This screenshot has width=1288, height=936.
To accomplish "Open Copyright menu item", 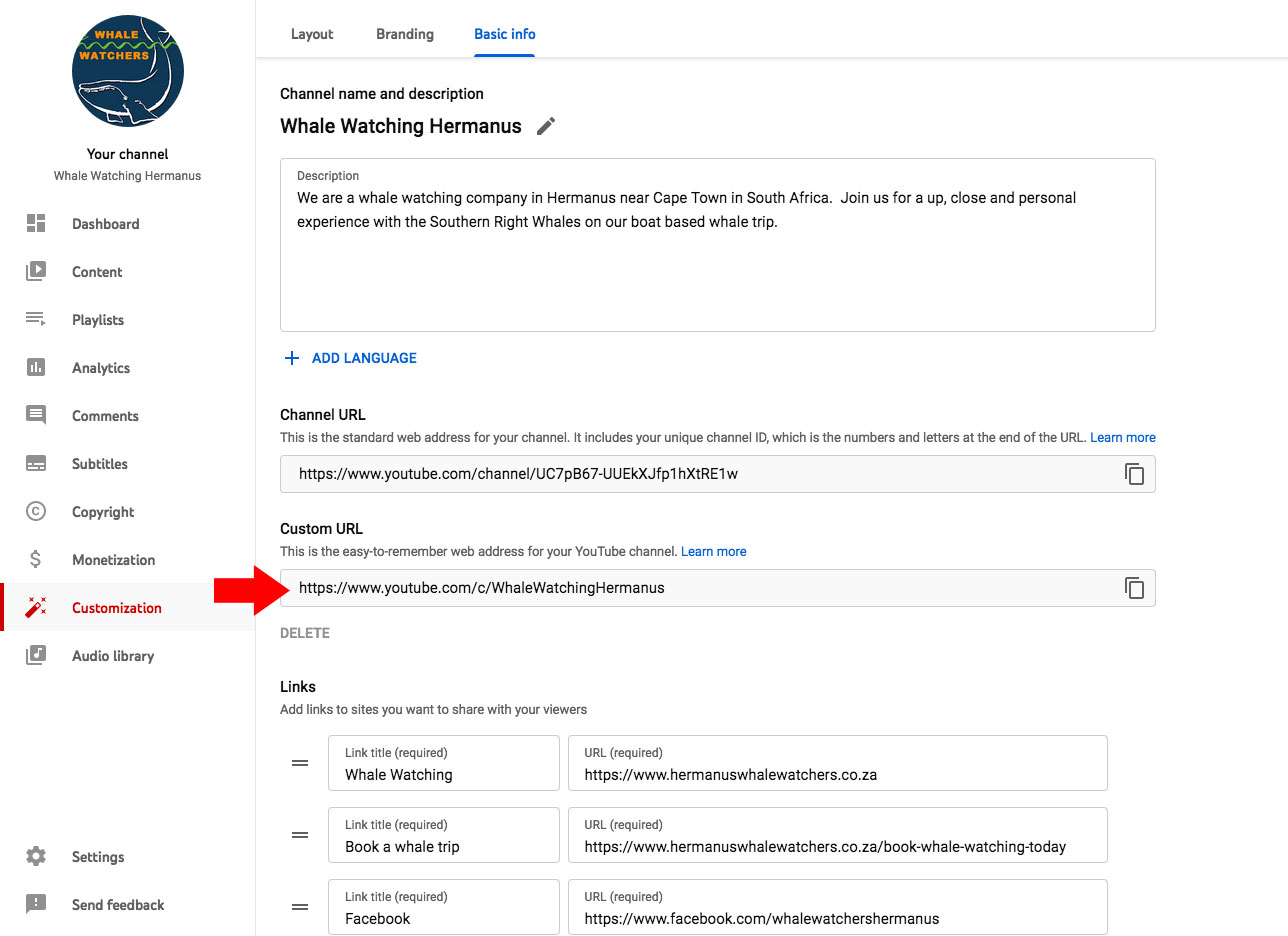I will pos(103,512).
